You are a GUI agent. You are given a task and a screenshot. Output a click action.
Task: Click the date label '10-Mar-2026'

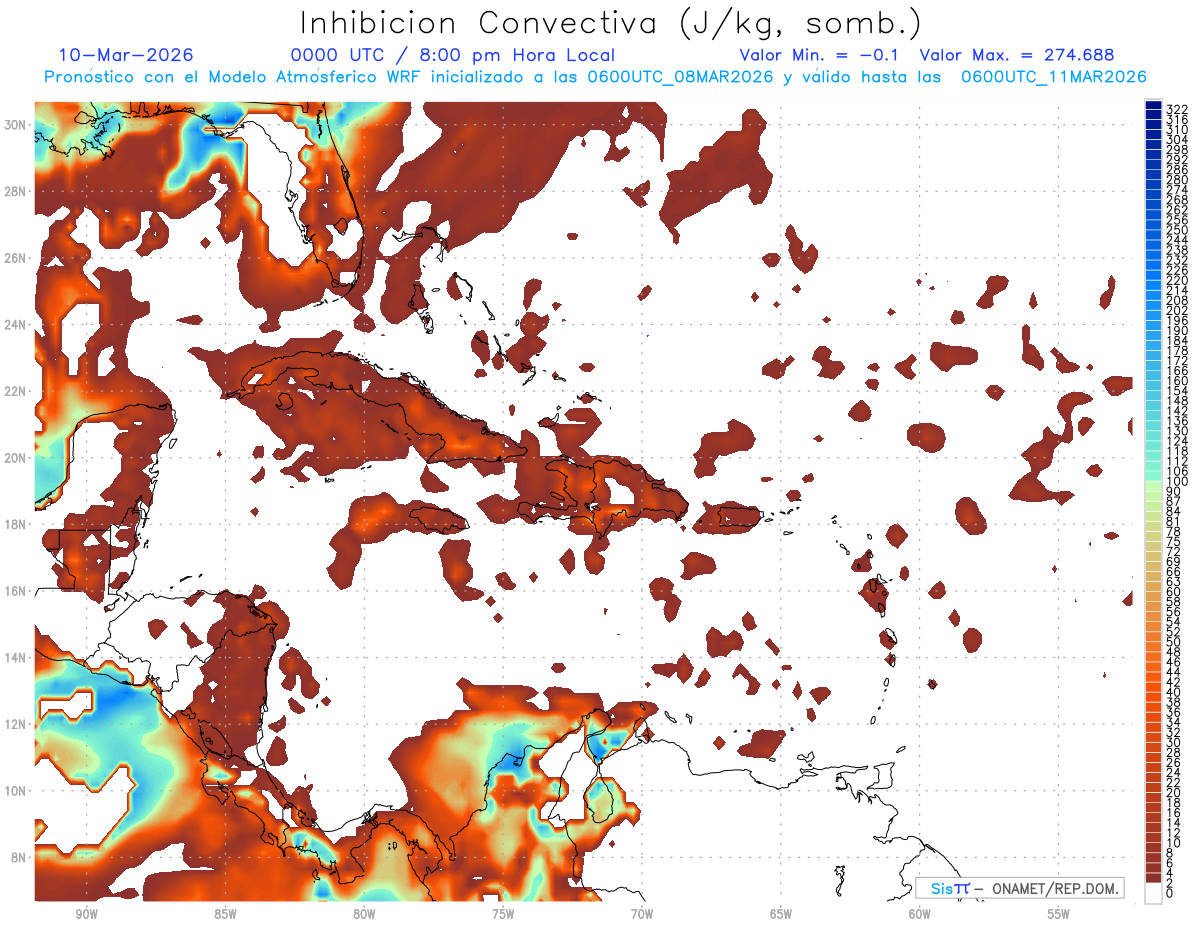pyautogui.click(x=126, y=55)
